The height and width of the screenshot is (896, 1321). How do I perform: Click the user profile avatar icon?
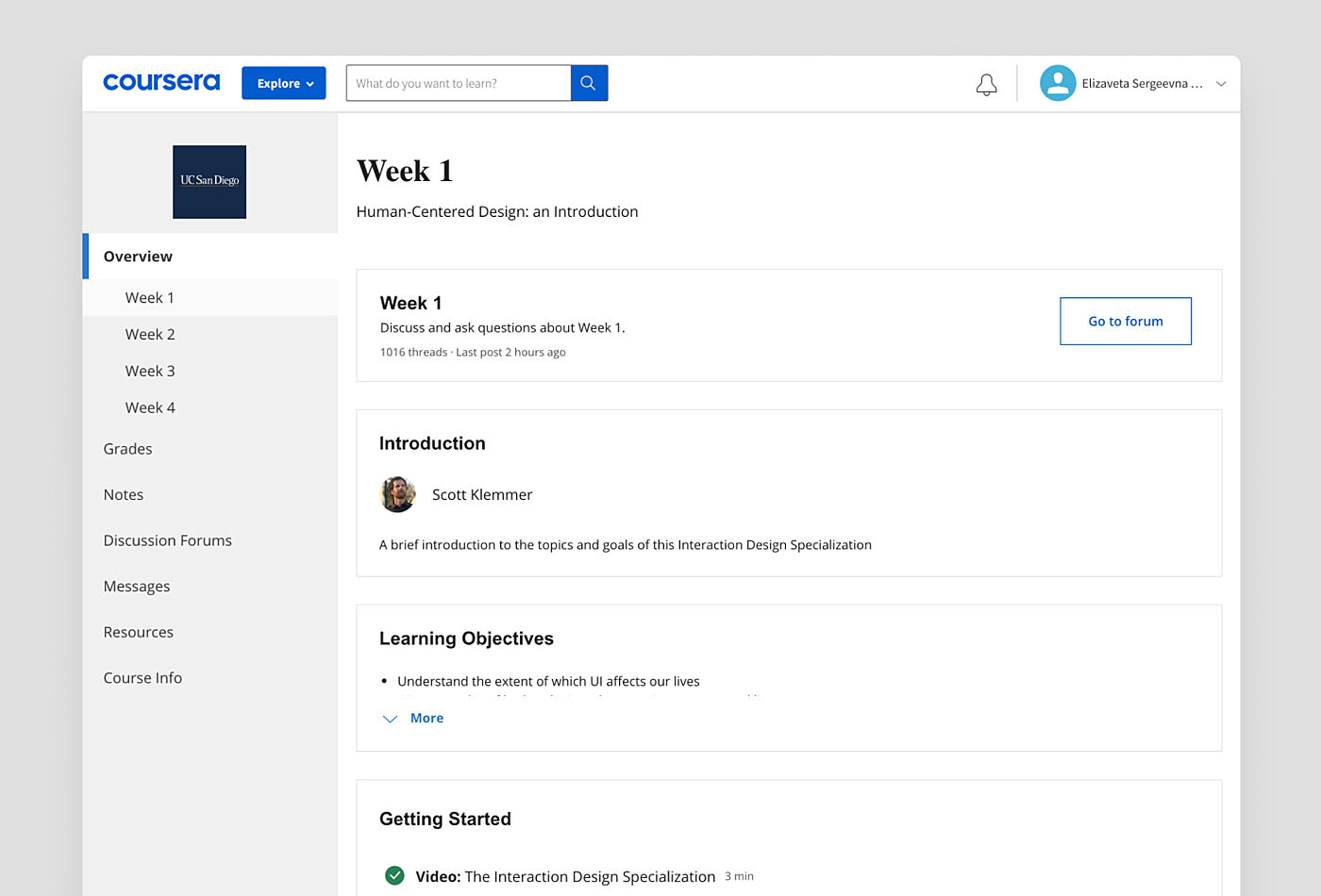click(x=1057, y=83)
